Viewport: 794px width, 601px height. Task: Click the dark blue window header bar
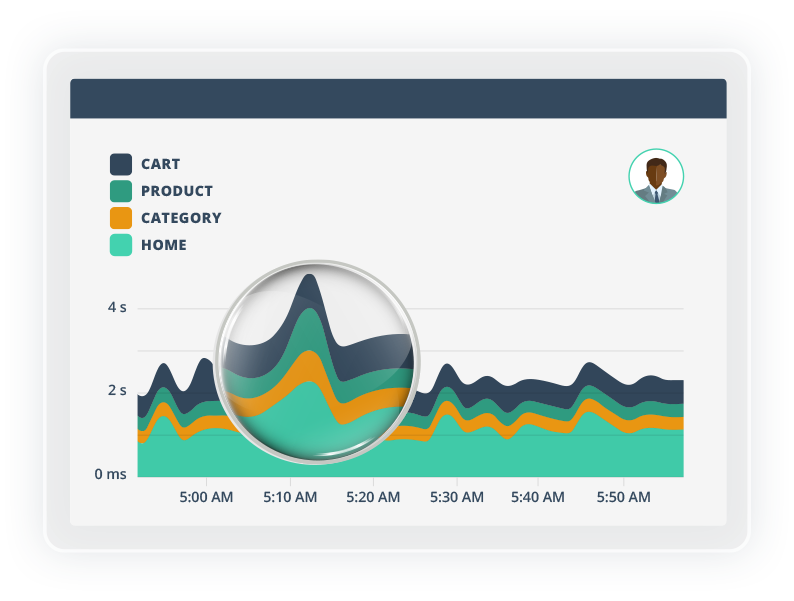point(398,99)
